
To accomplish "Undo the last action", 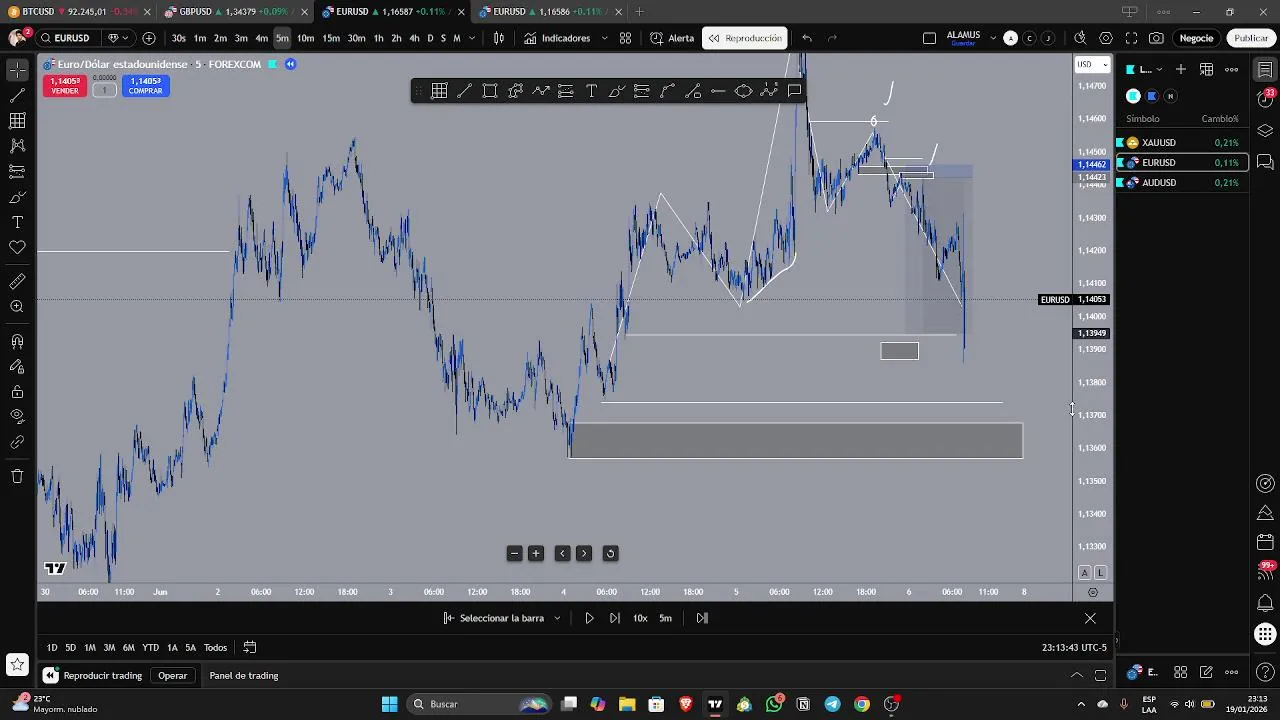I will coord(806,38).
